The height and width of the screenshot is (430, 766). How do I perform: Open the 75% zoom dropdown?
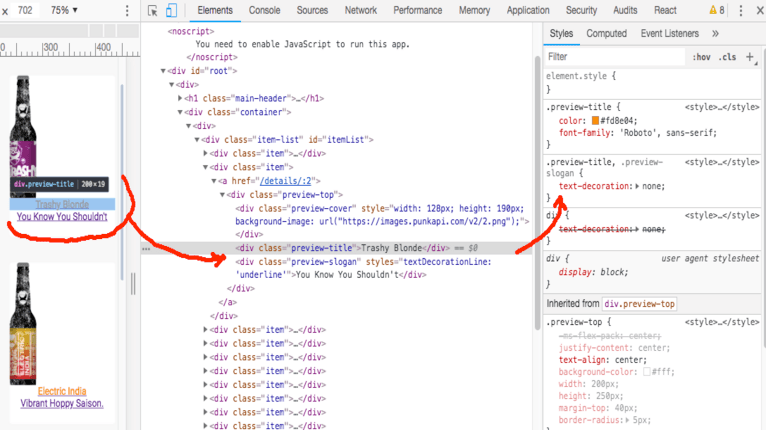(x=65, y=10)
